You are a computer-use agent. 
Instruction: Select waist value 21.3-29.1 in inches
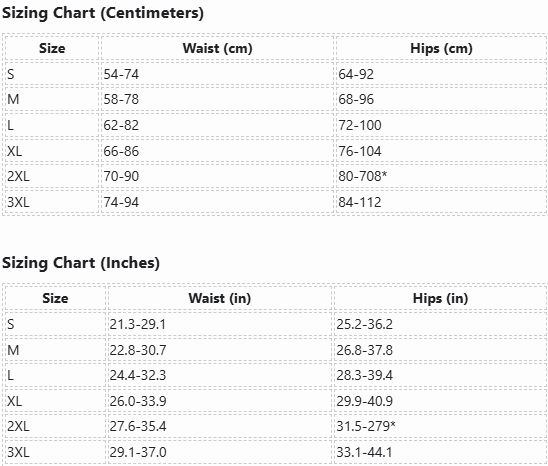click(137, 324)
